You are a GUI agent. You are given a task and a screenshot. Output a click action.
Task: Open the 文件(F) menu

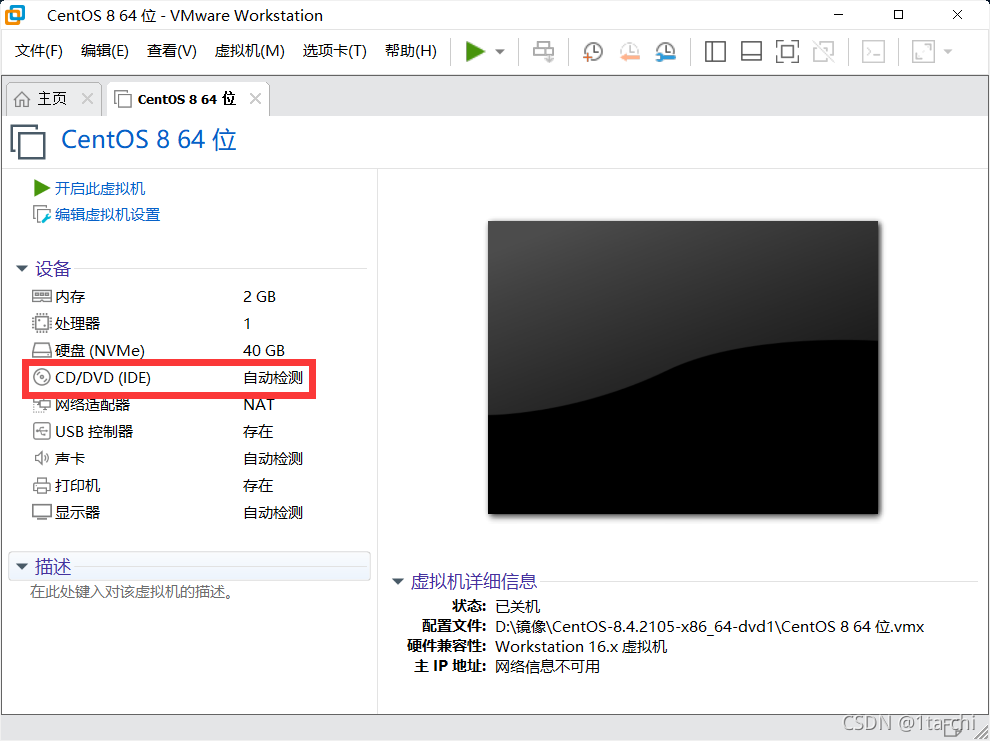[39, 51]
